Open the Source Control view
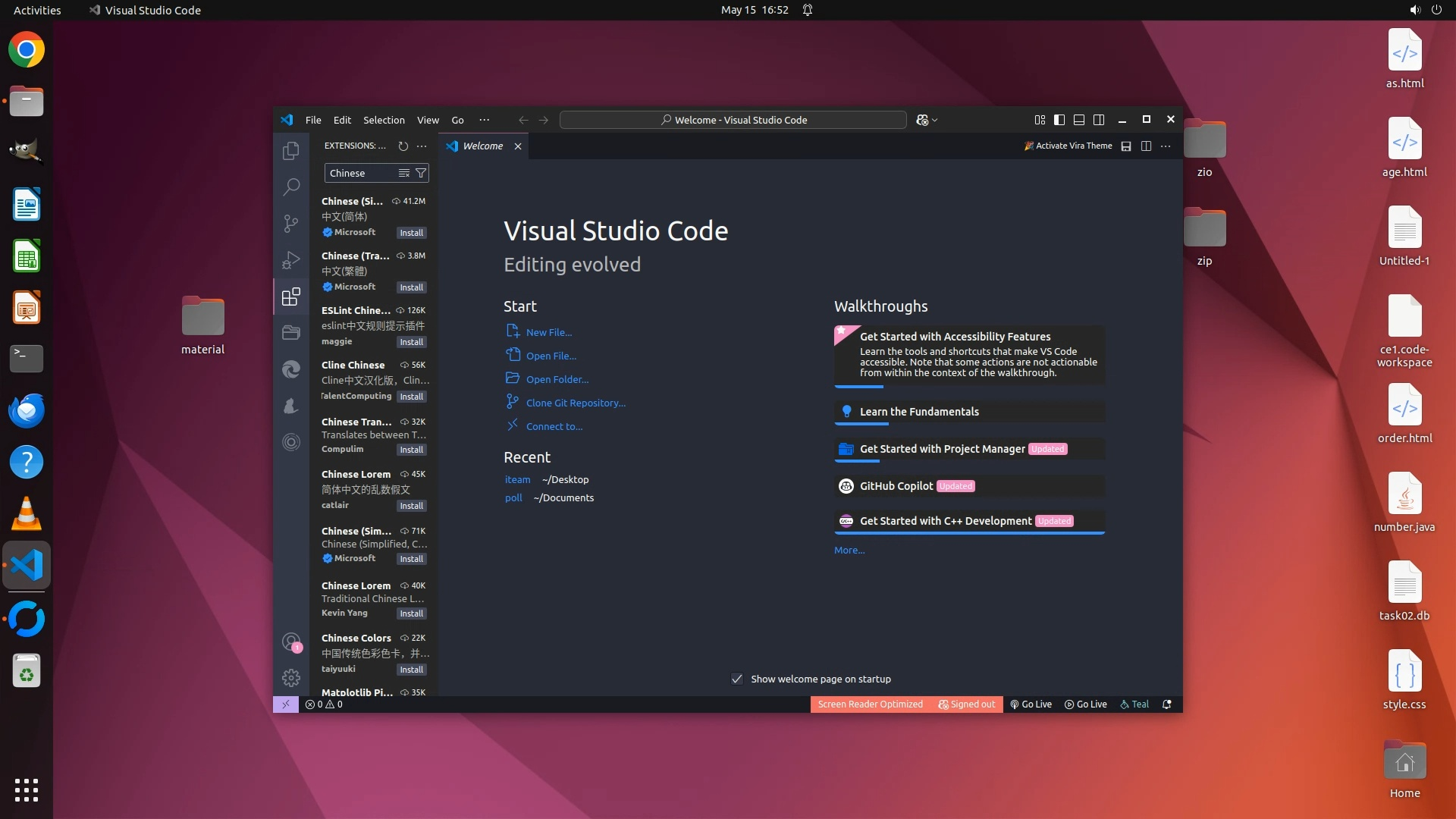The height and width of the screenshot is (819, 1456). (x=291, y=223)
